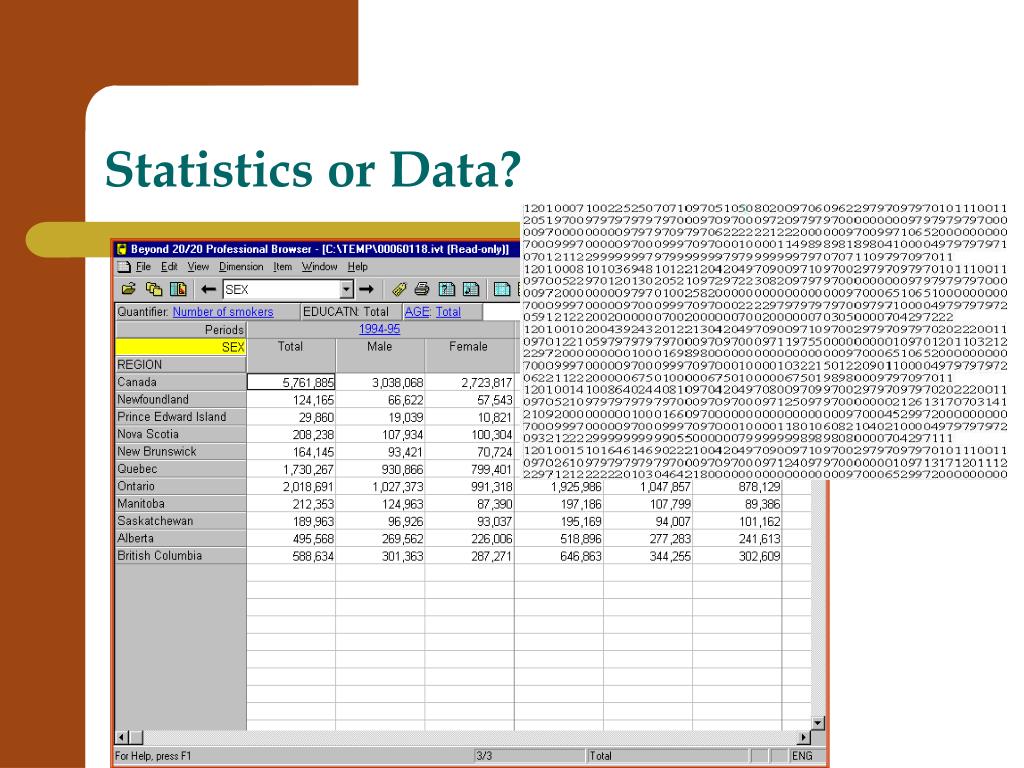Click the ENG status bar indicator
The width and height of the screenshot is (1024, 768).
[x=801, y=756]
